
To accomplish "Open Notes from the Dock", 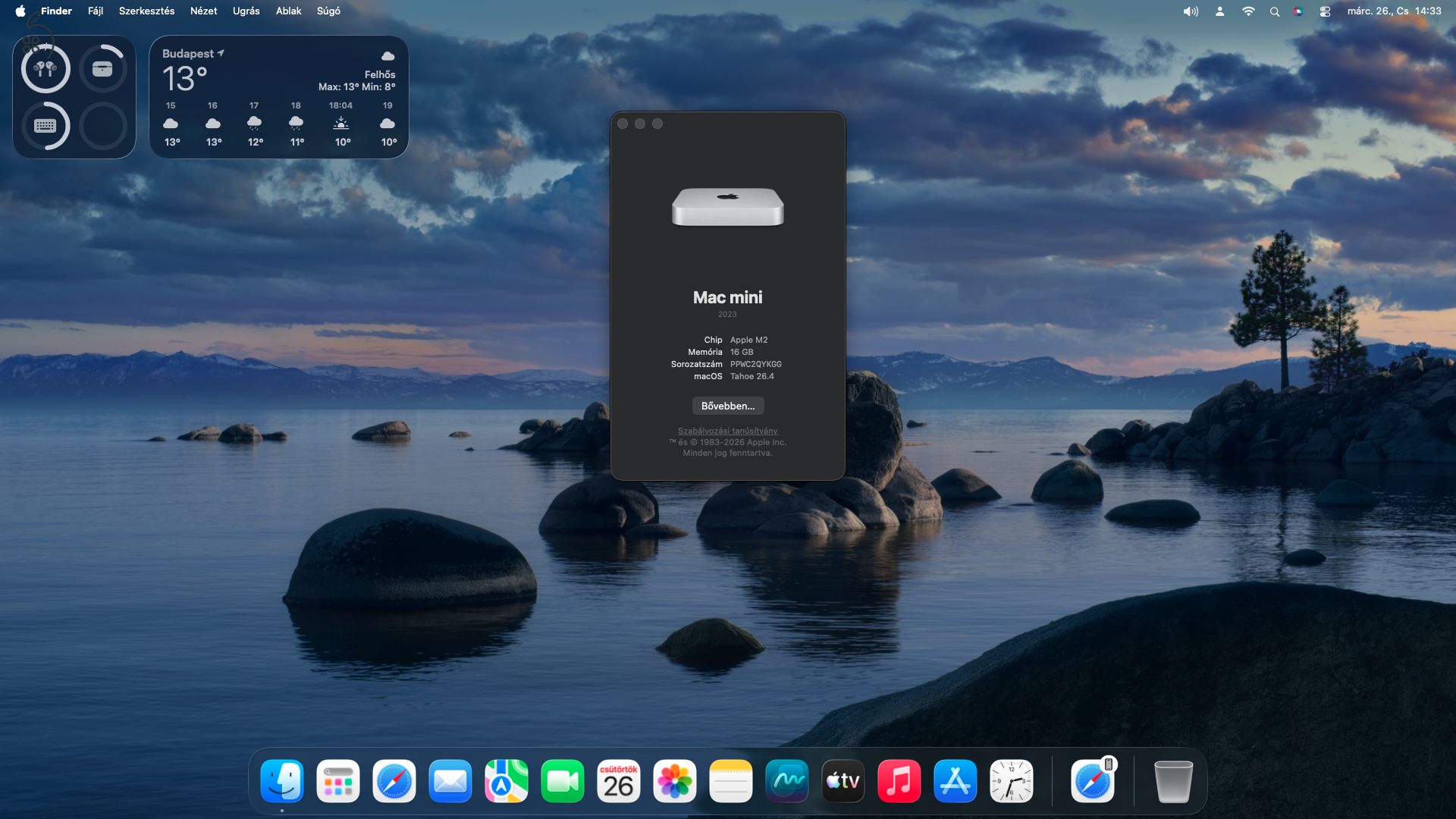I will pyautogui.click(x=730, y=780).
